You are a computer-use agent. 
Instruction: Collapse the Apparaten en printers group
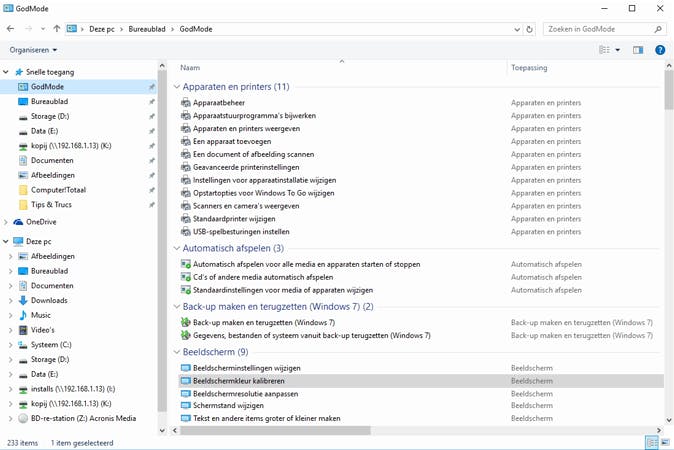175,87
